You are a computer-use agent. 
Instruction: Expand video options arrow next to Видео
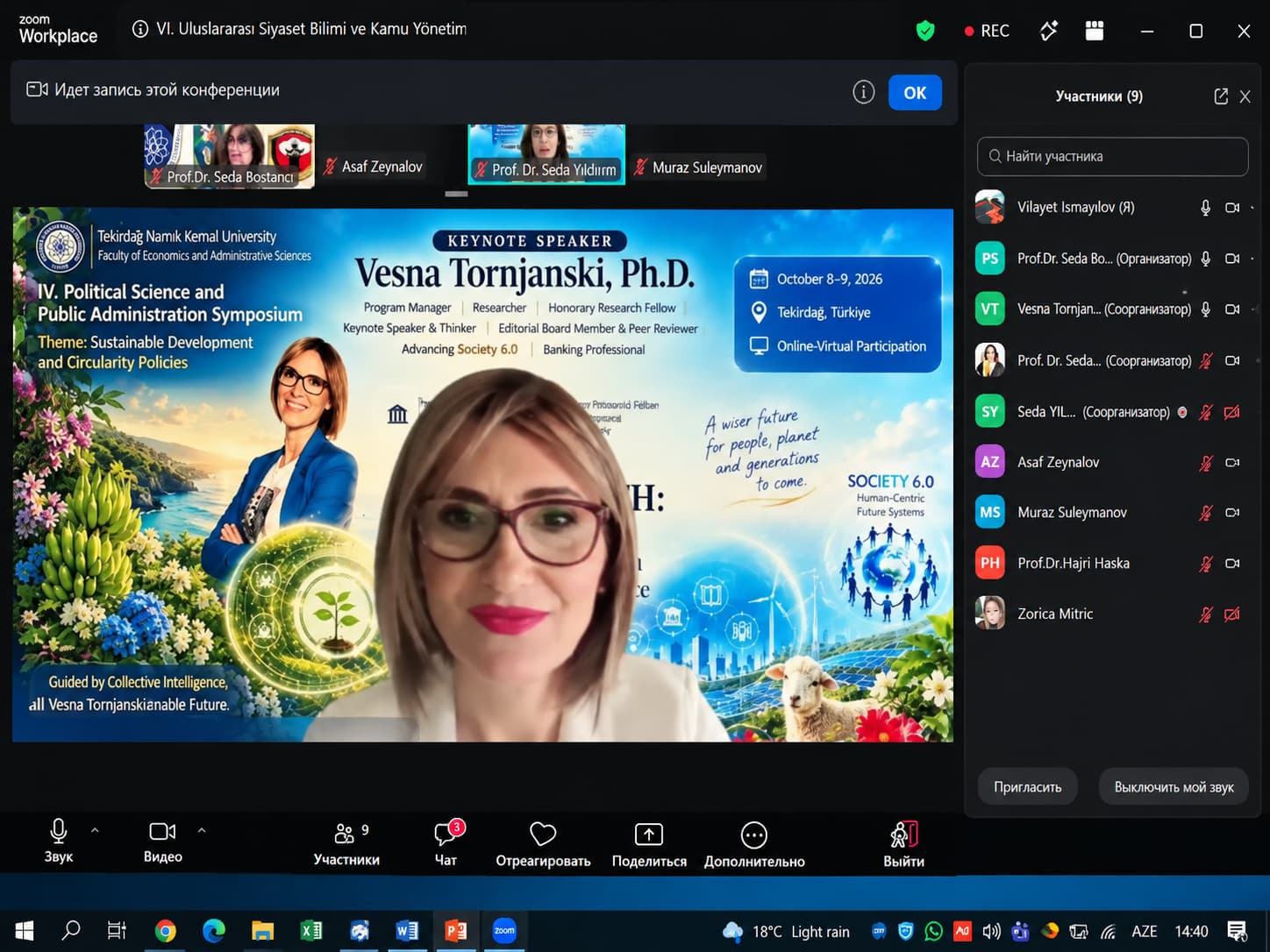(202, 829)
